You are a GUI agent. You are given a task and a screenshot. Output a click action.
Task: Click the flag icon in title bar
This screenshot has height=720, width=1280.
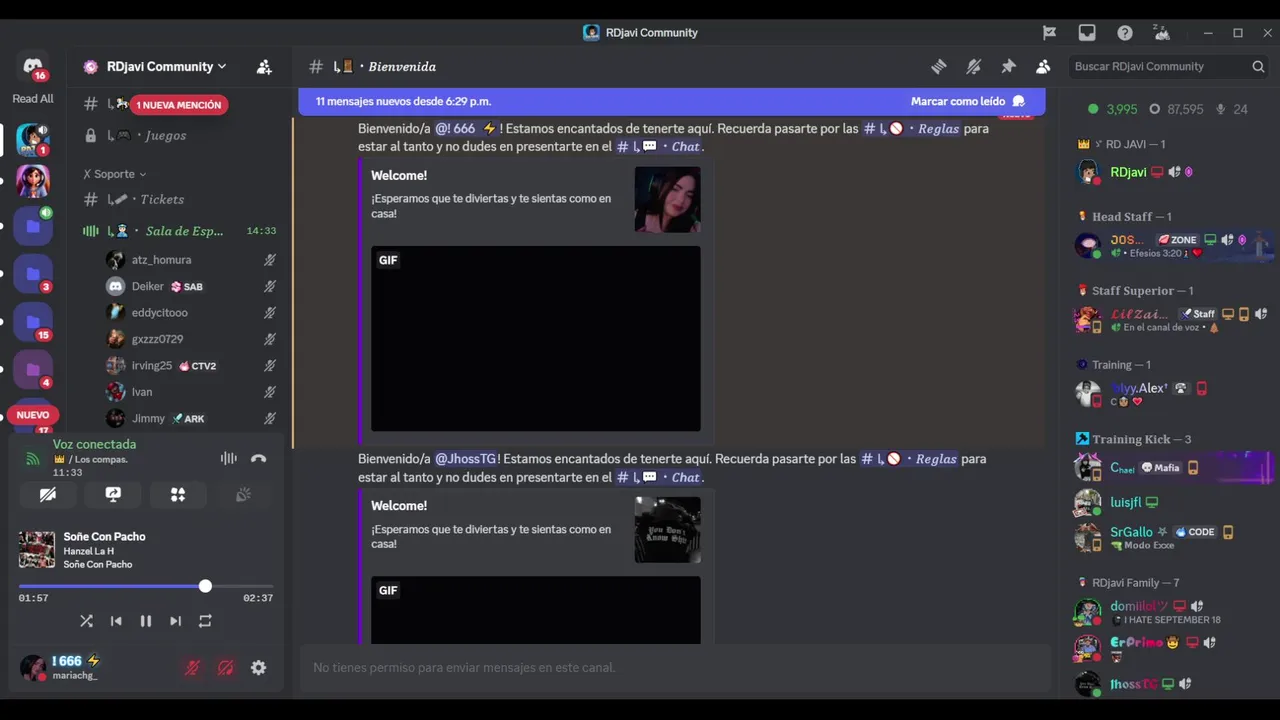tap(1049, 33)
